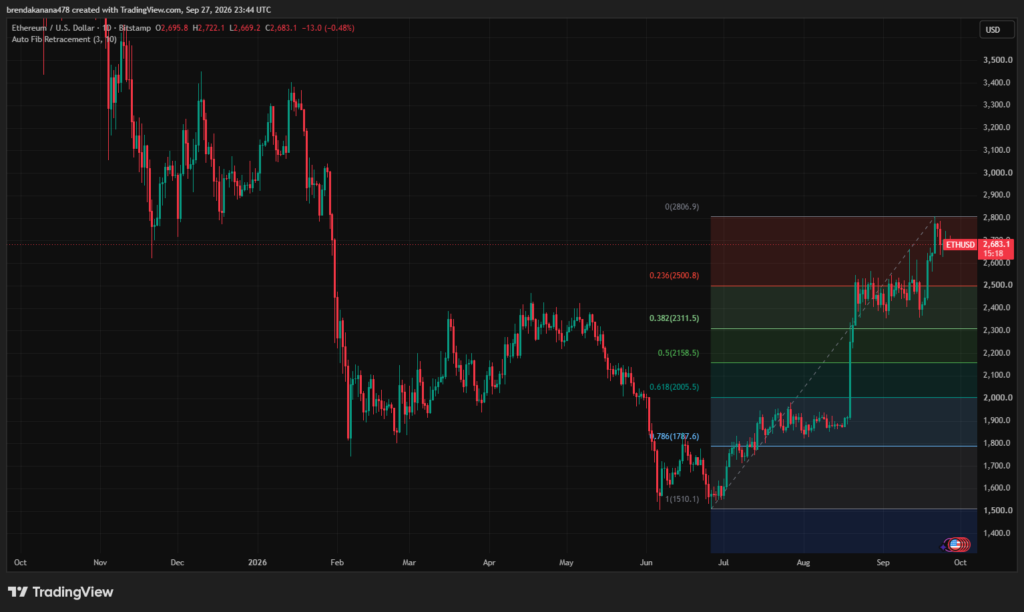
Task: Select the ETHUSD price tag
Action: (960, 245)
